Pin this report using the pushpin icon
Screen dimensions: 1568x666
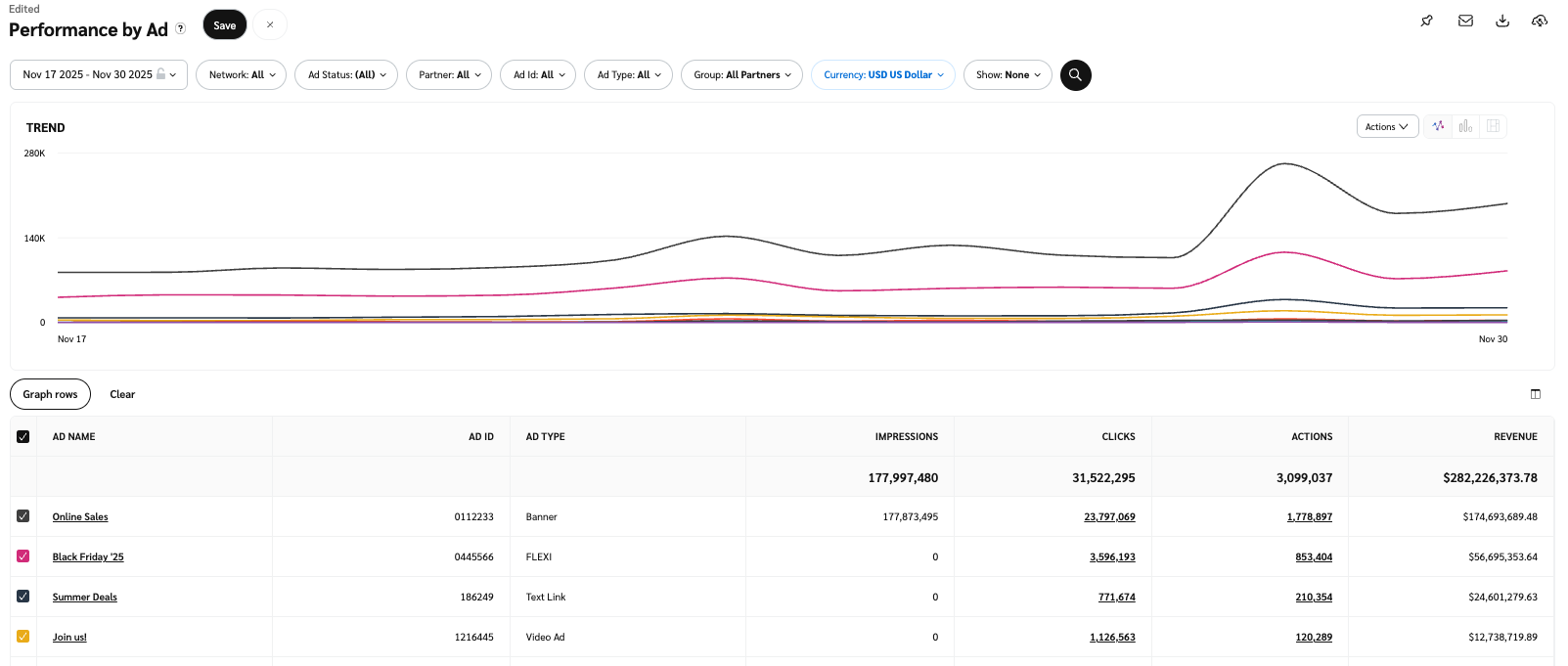1427,21
